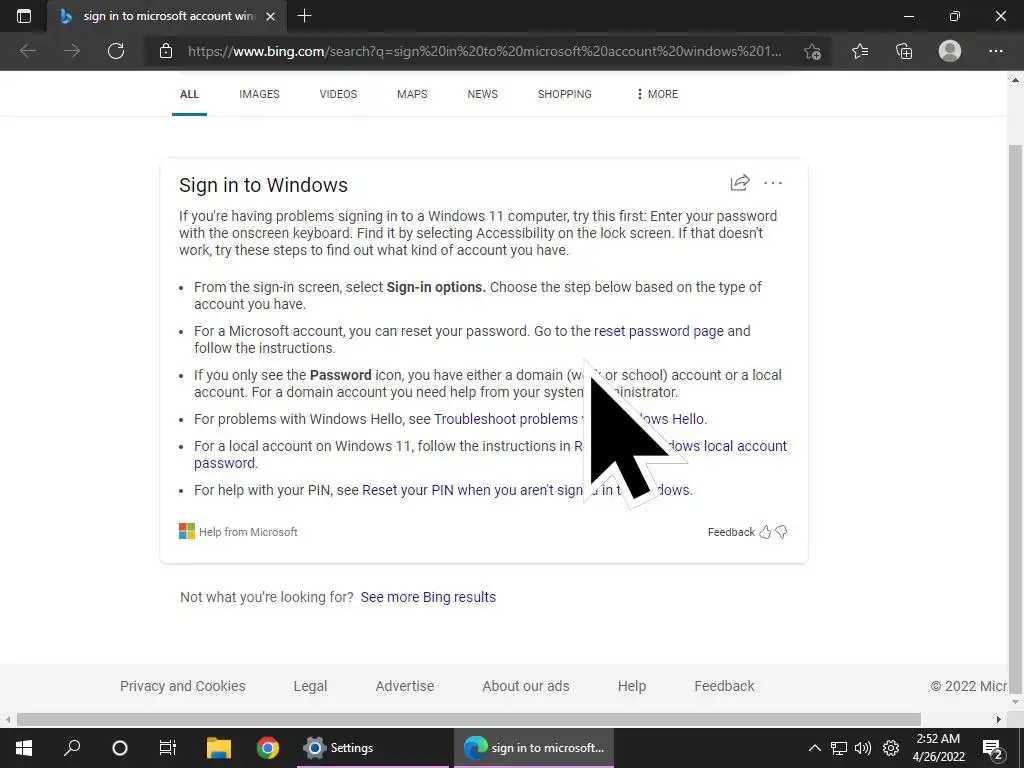Viewport: 1024px width, 768px height.
Task: Open the reset password page link
Action: [x=658, y=331]
